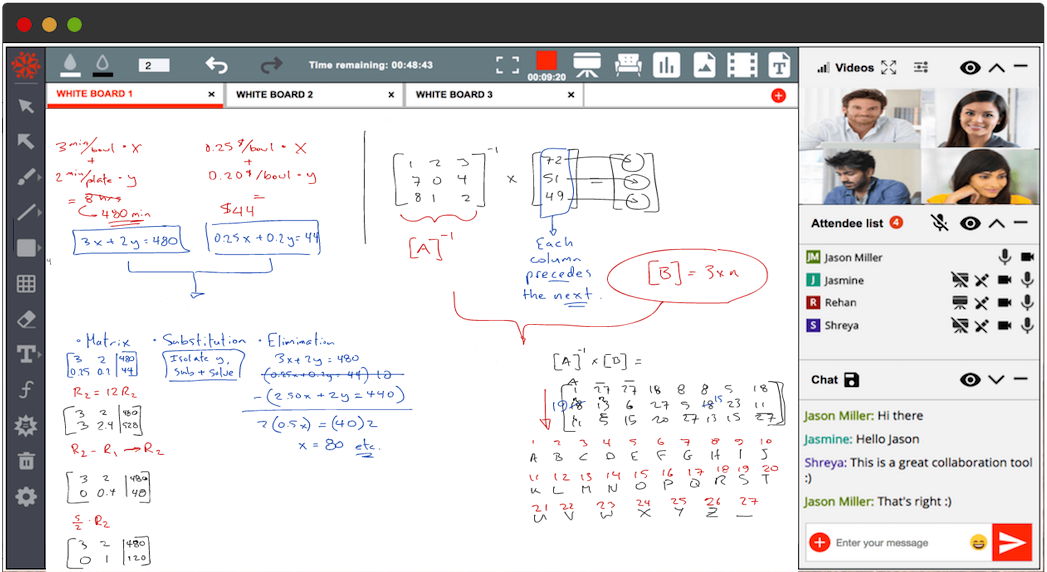
Task: Click the trash delete icon
Action: [26, 461]
